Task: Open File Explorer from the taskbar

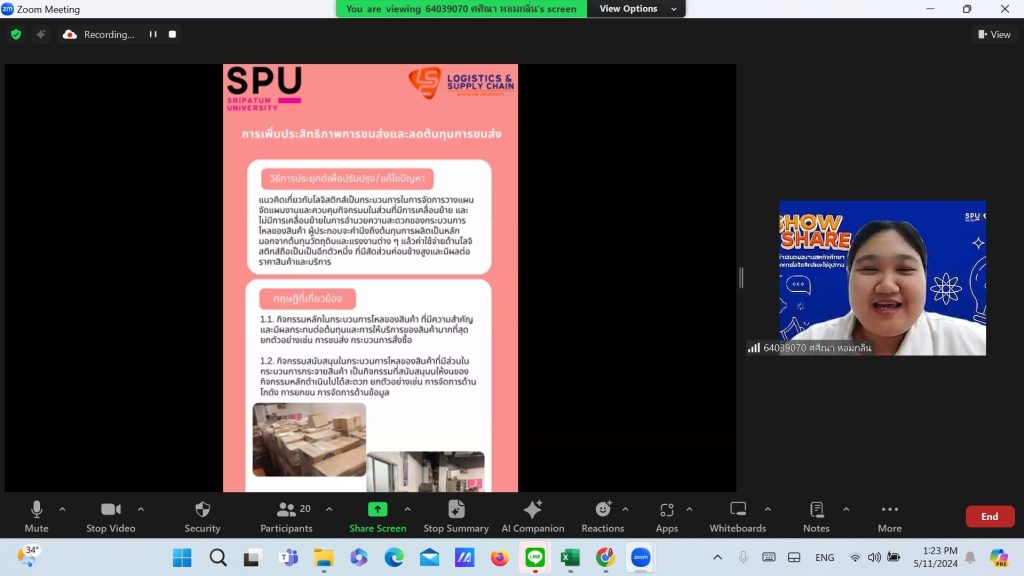Action: coord(323,557)
